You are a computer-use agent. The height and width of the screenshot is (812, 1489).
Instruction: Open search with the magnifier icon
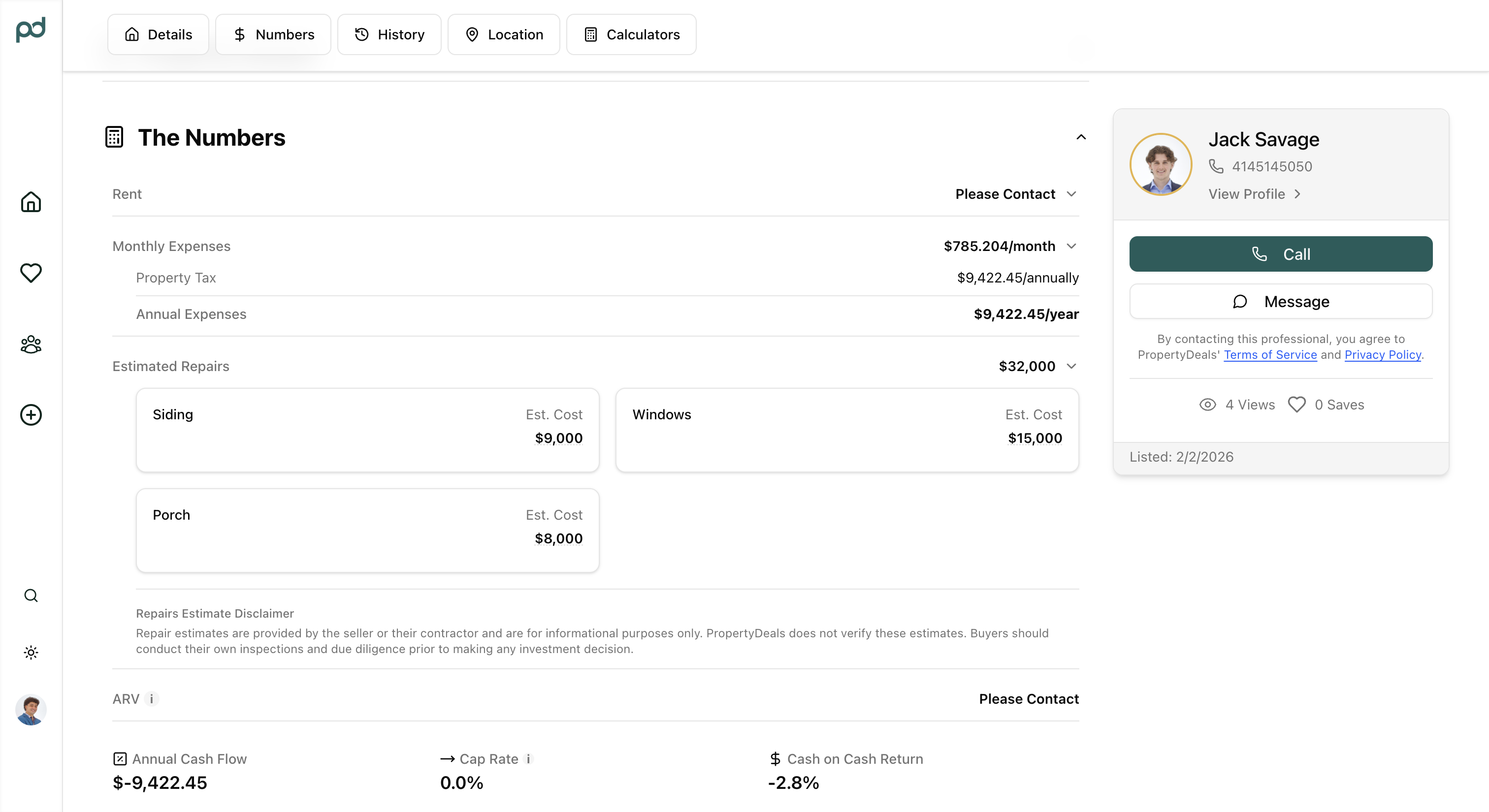pos(31,595)
